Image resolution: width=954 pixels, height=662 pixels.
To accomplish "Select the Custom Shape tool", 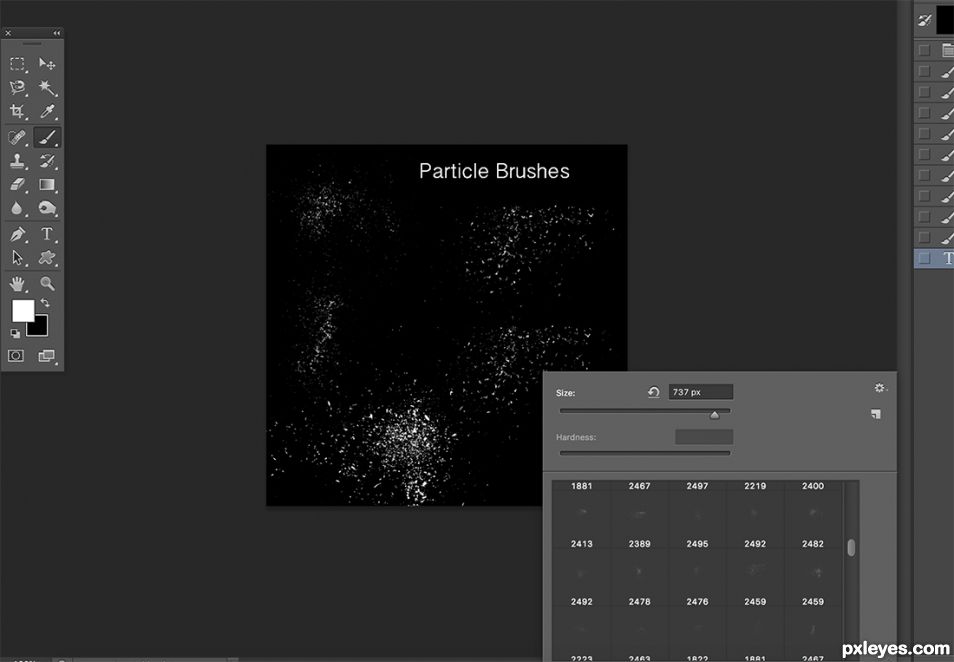I will point(47,258).
